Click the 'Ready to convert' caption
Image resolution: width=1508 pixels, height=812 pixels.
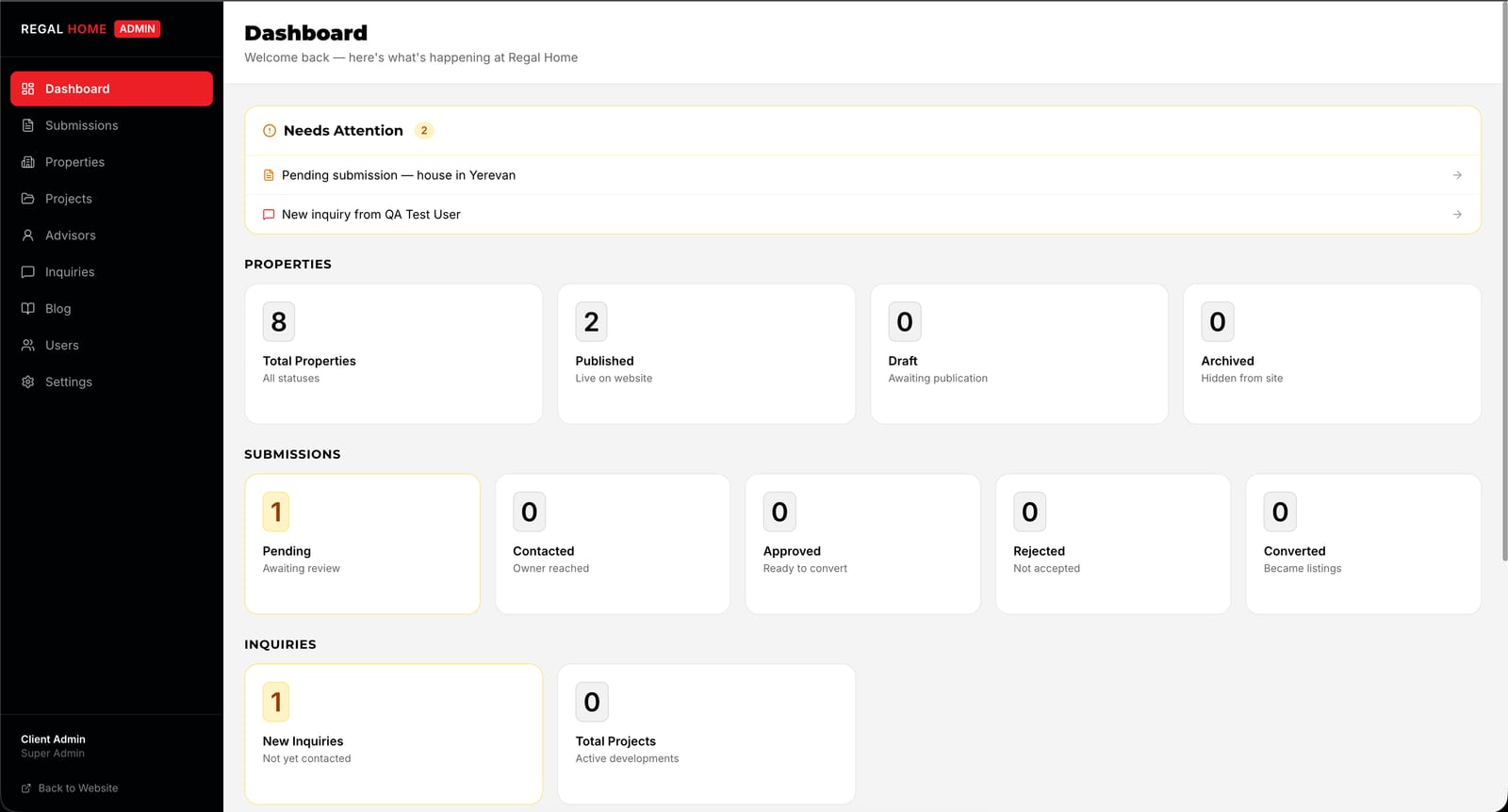pos(805,569)
